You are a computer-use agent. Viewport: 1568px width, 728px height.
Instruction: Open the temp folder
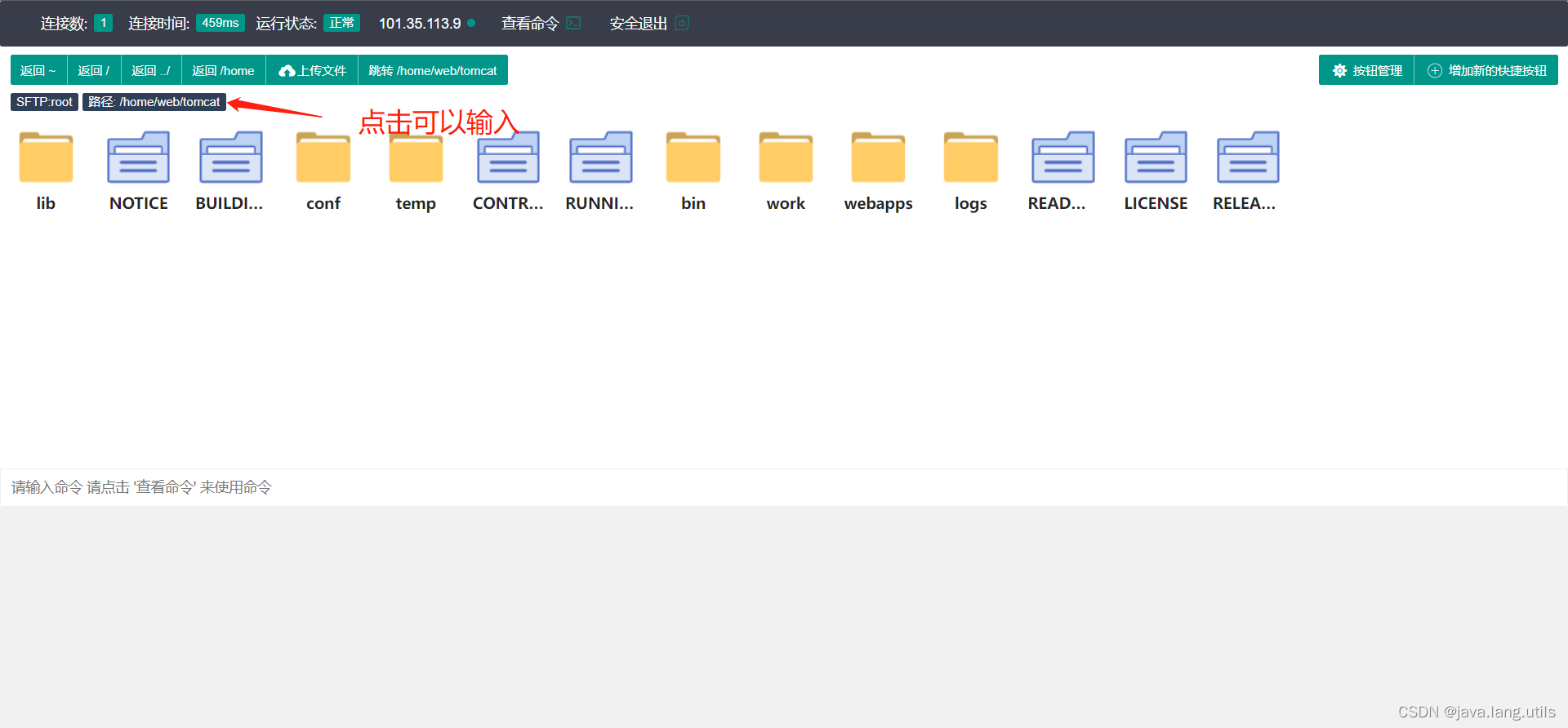tap(416, 157)
